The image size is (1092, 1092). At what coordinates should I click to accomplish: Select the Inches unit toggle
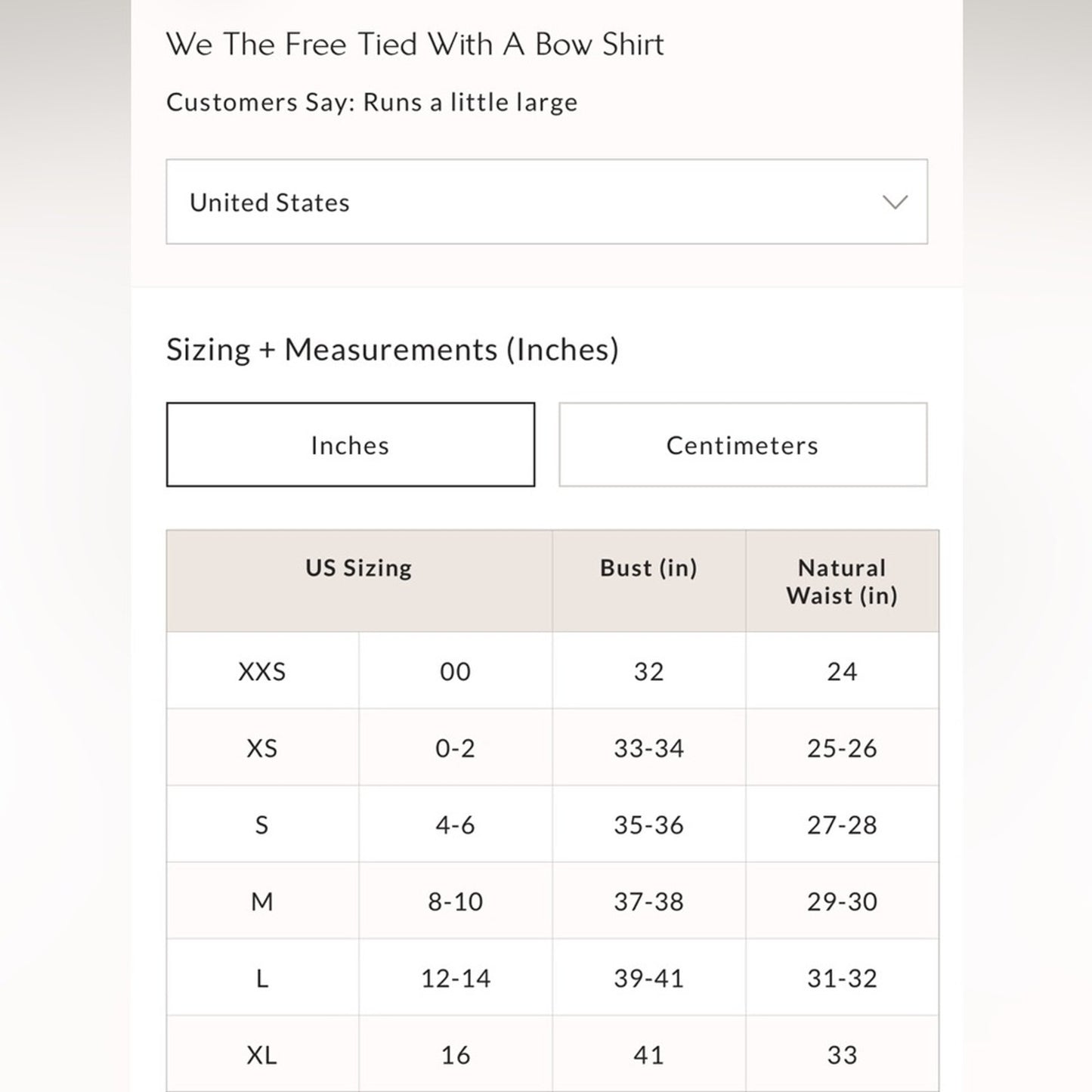pos(351,445)
